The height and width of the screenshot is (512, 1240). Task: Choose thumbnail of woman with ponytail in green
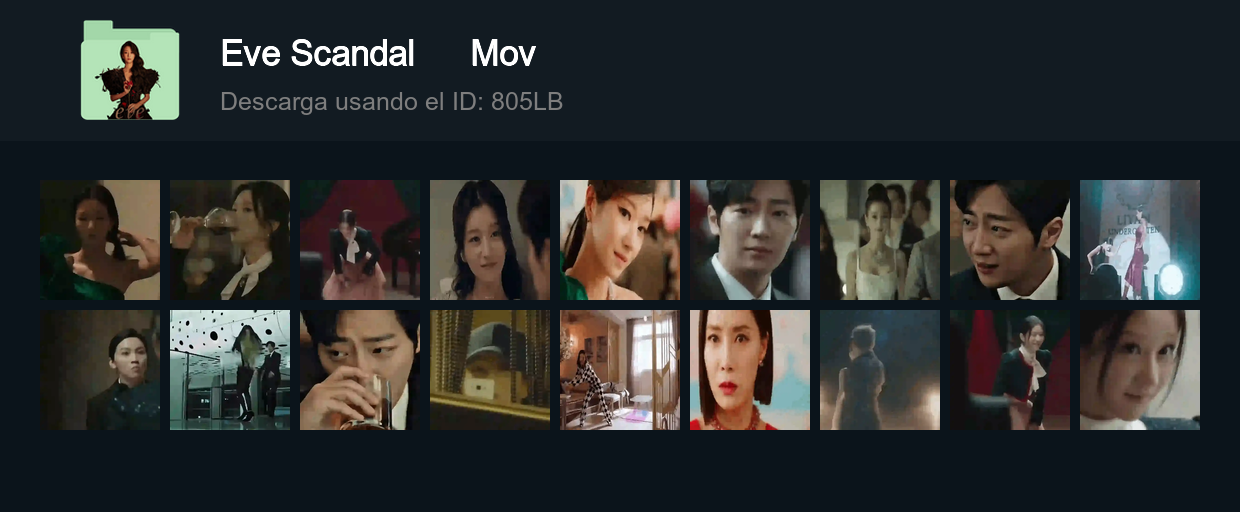point(620,240)
